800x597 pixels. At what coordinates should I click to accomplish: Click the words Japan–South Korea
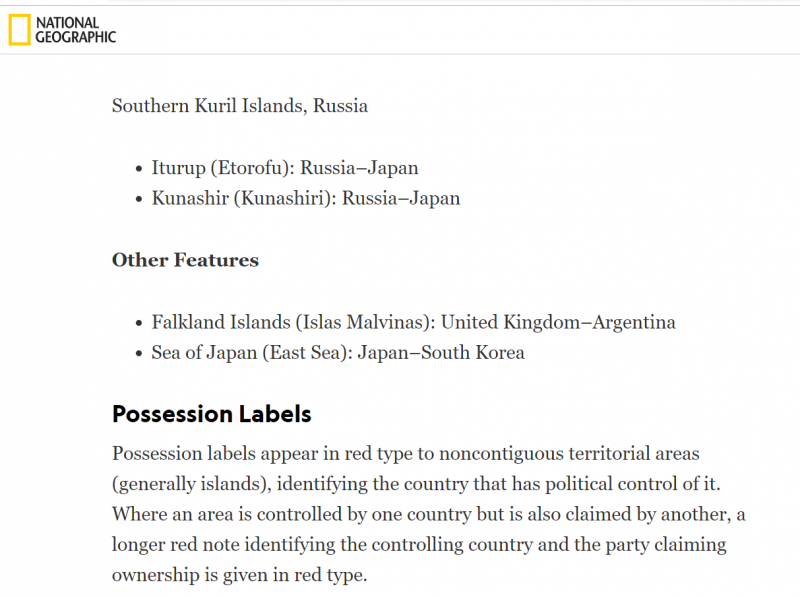point(441,353)
